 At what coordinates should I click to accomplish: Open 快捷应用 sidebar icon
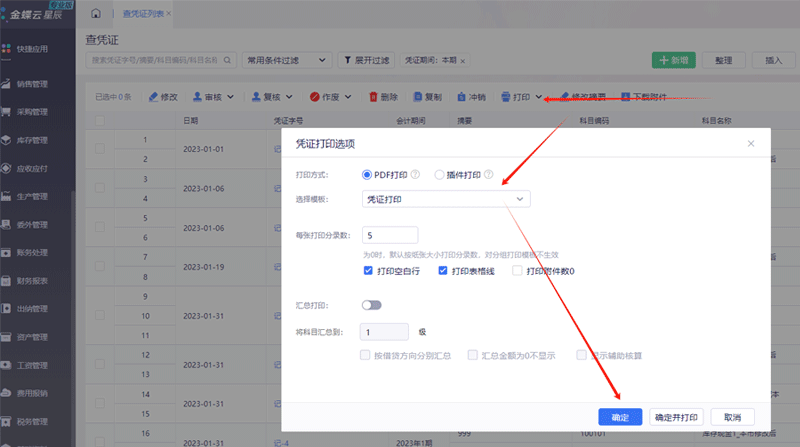point(6,48)
